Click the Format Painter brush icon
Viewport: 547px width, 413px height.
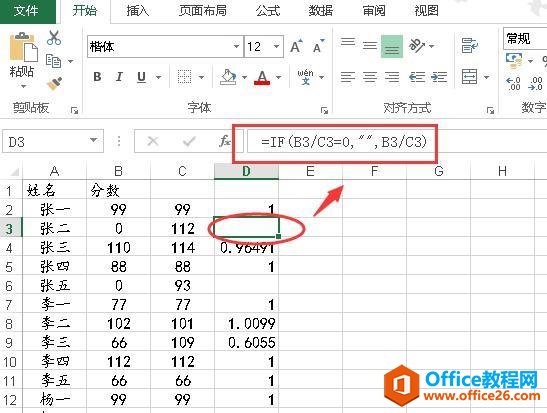tap(54, 83)
